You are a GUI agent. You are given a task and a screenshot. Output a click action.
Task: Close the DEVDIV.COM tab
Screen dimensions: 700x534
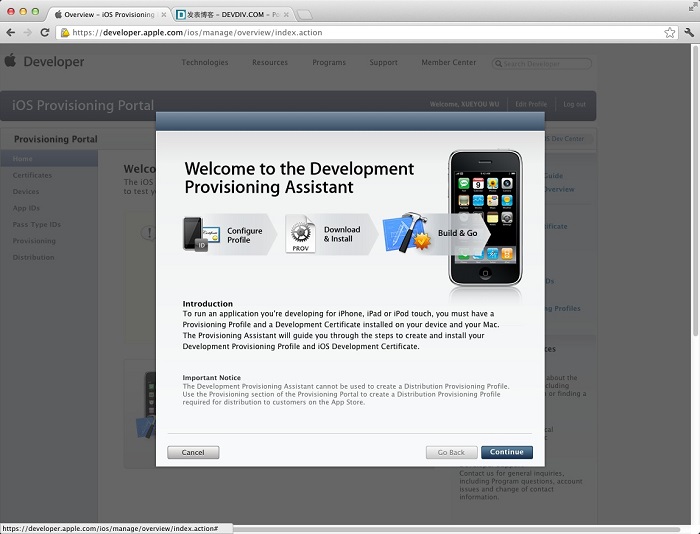pyautogui.click(x=286, y=15)
